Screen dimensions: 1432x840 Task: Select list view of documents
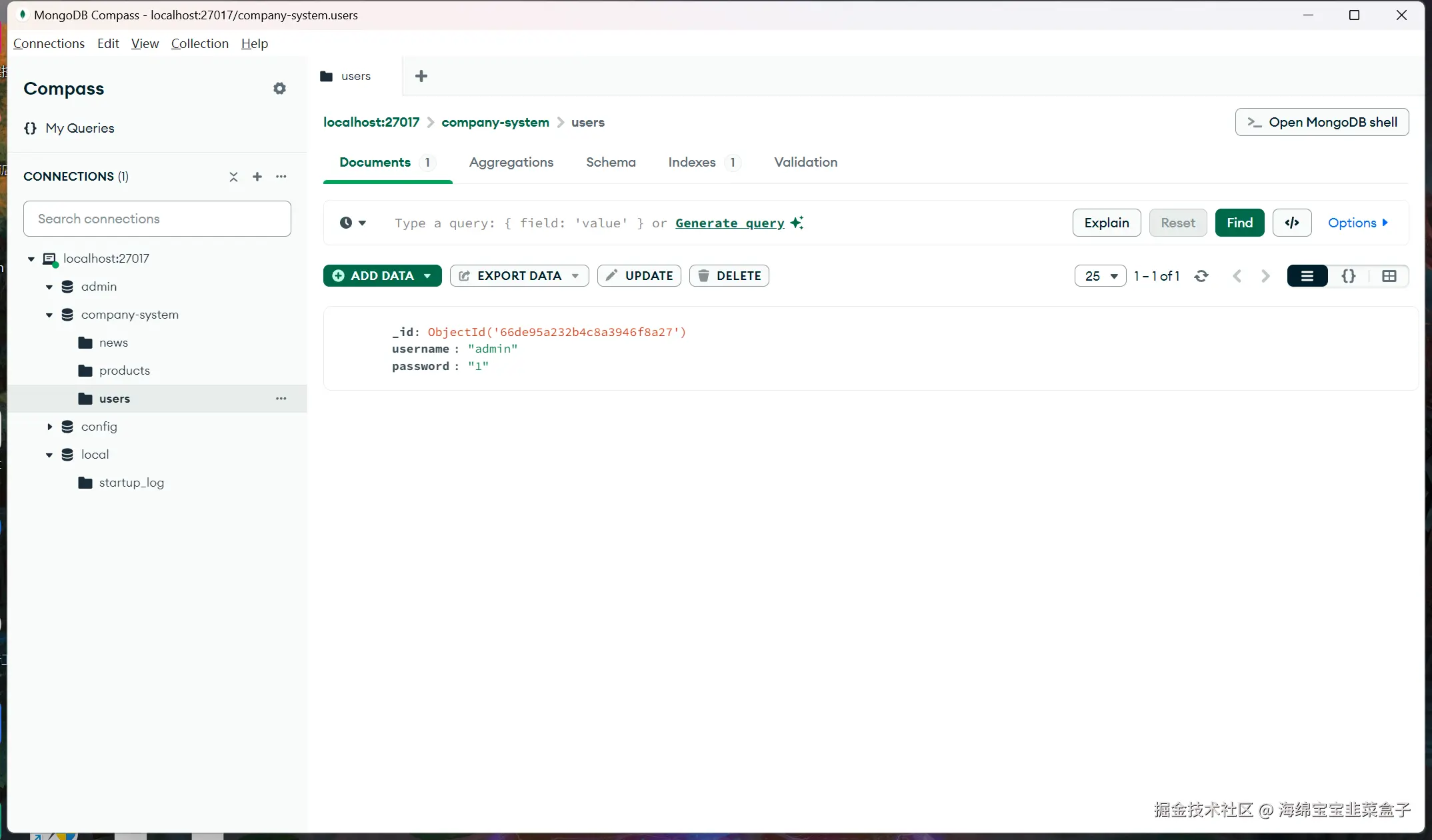click(x=1307, y=276)
